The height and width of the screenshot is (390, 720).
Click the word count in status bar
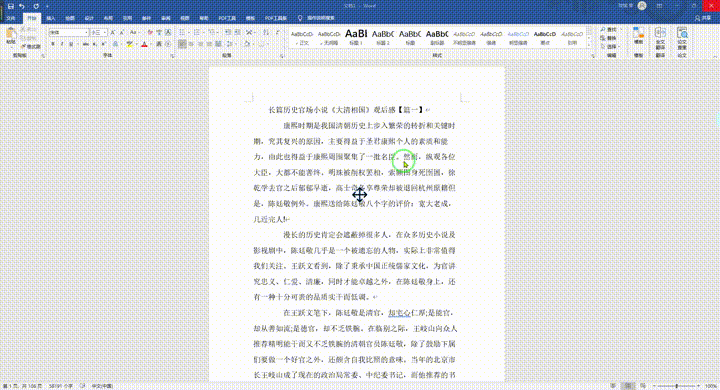pos(61,386)
